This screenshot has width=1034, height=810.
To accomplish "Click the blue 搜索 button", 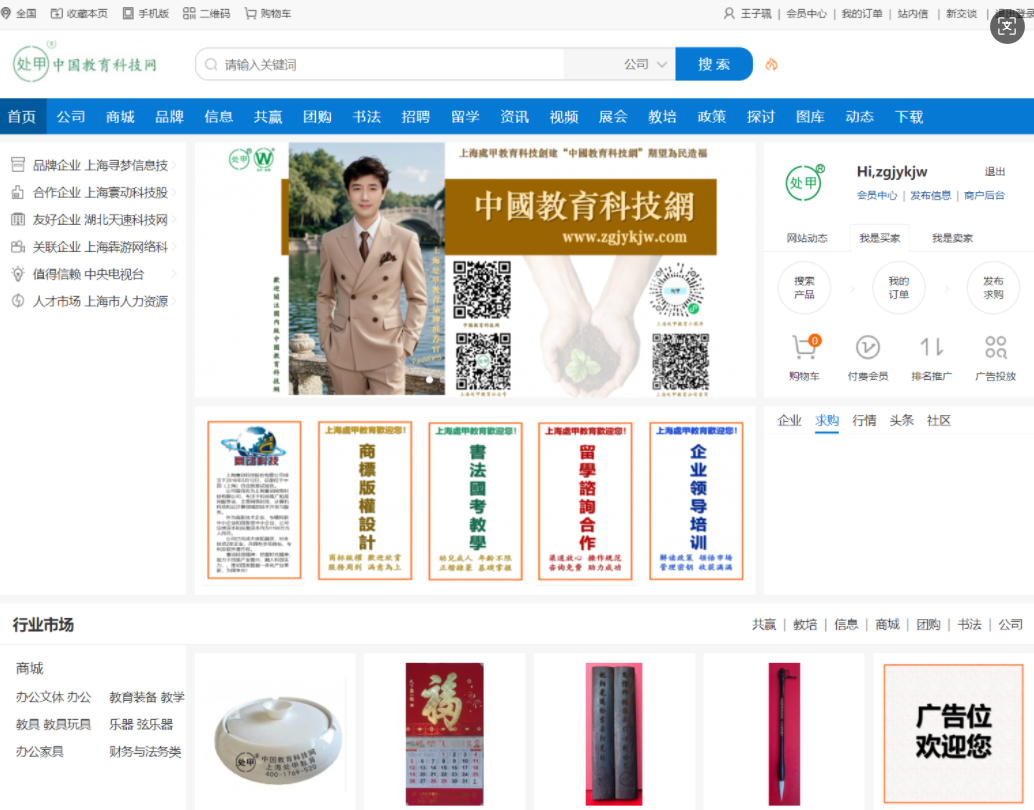I will coord(714,64).
